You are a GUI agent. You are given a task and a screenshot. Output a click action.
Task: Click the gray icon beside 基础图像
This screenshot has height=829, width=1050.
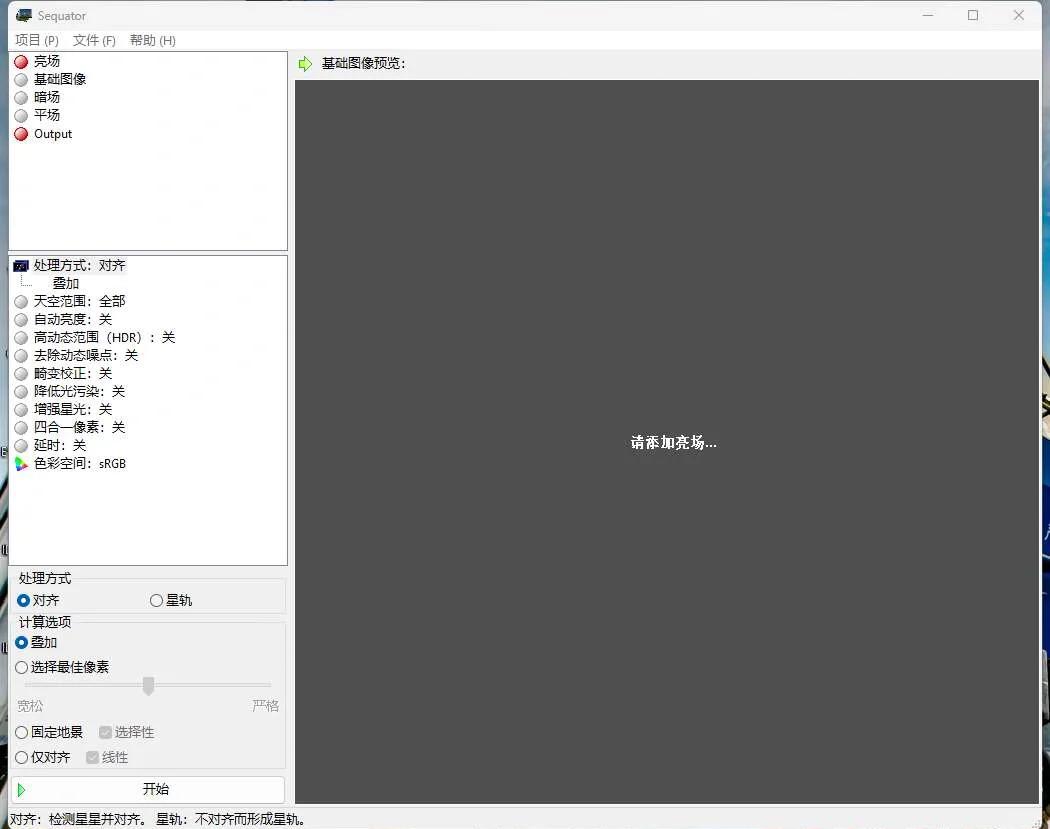(x=21, y=80)
